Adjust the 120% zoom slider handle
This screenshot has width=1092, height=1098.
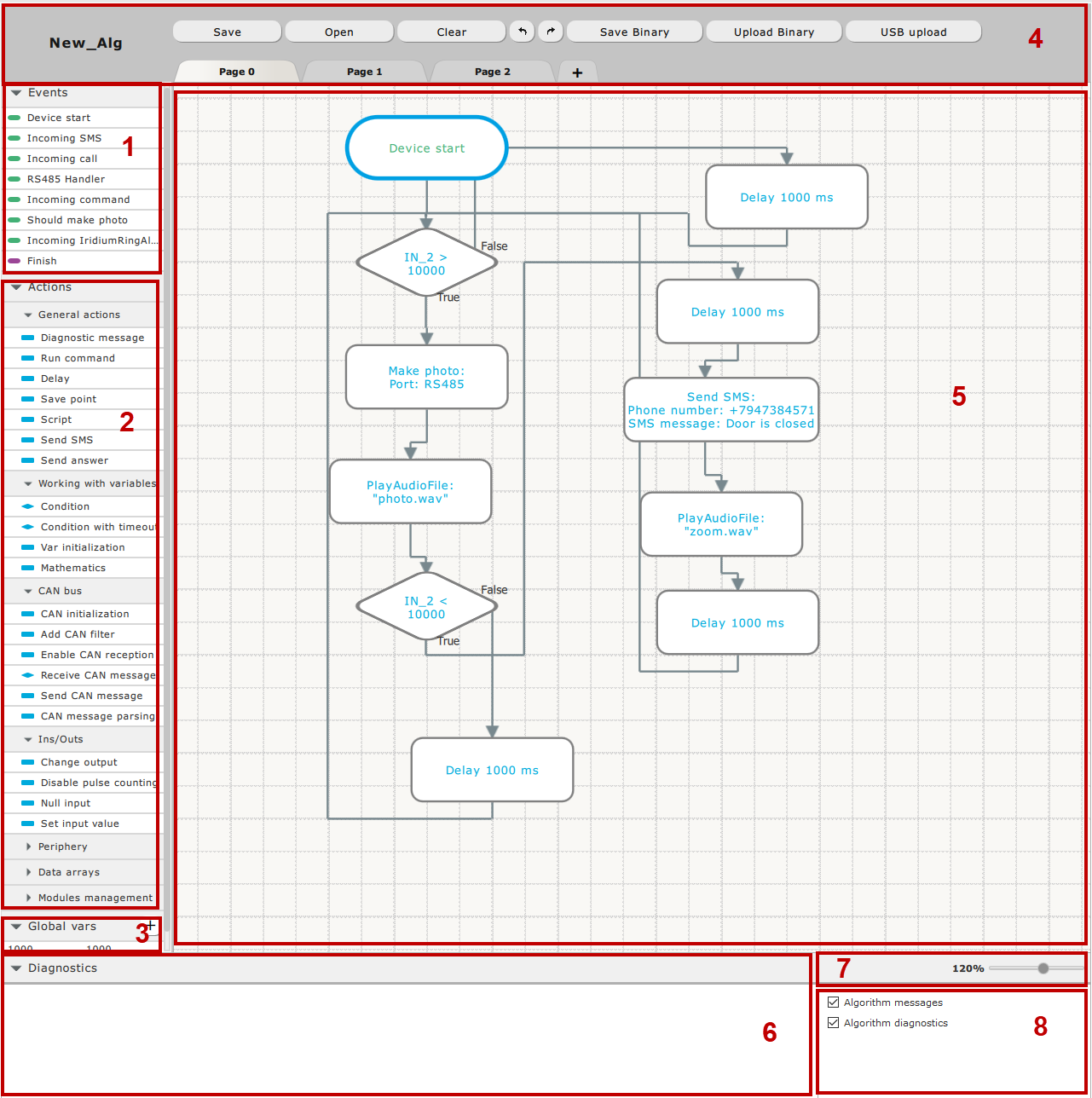pyautogui.click(x=1043, y=968)
